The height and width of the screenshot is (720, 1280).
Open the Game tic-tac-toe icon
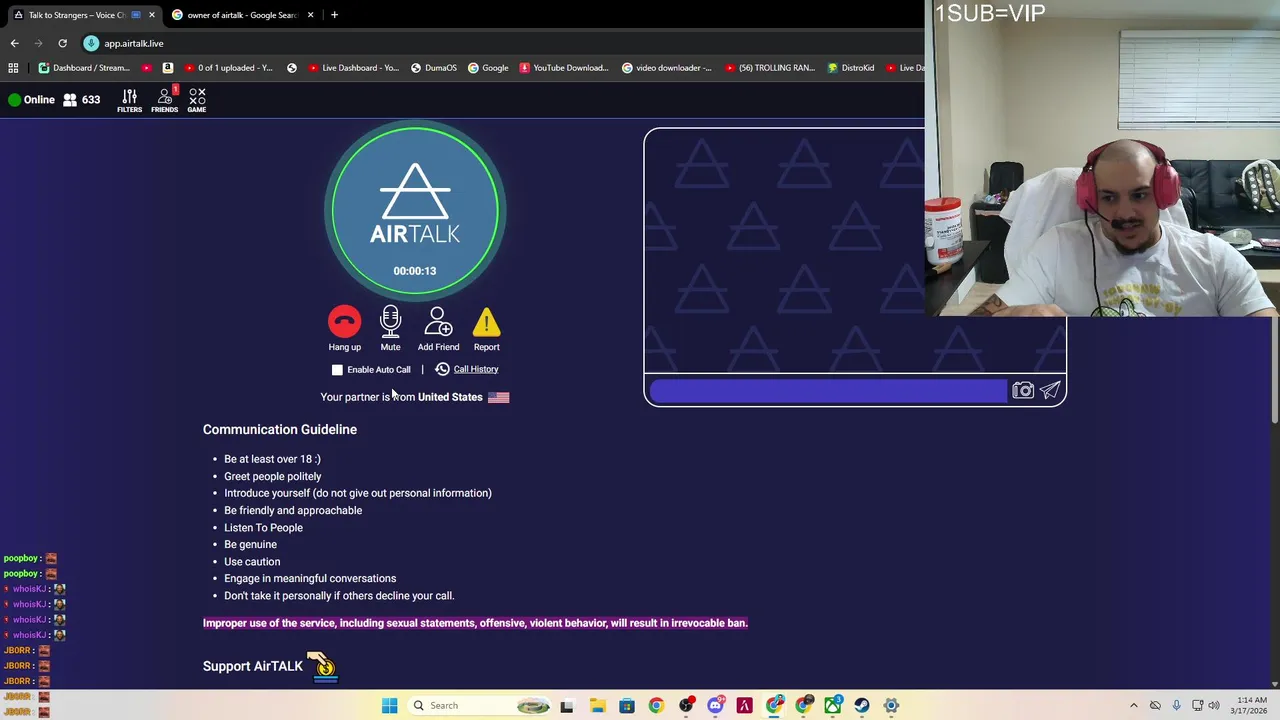tap(197, 100)
